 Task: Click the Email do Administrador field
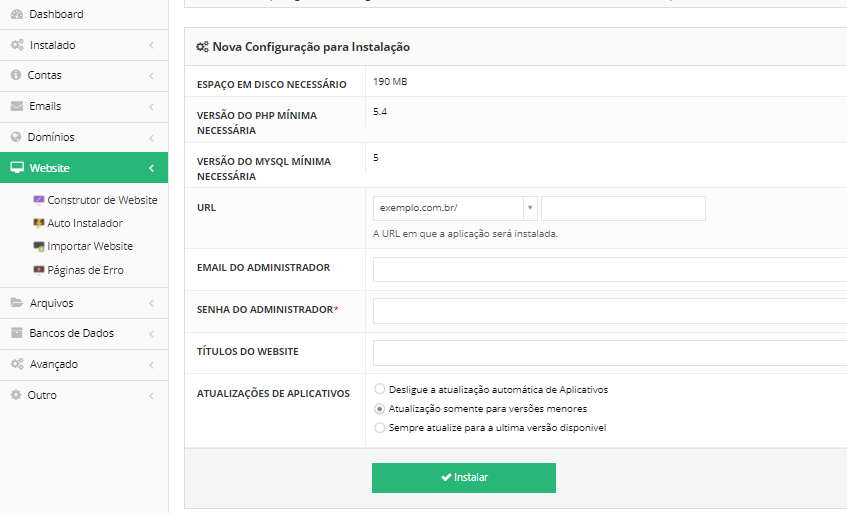click(x=609, y=269)
